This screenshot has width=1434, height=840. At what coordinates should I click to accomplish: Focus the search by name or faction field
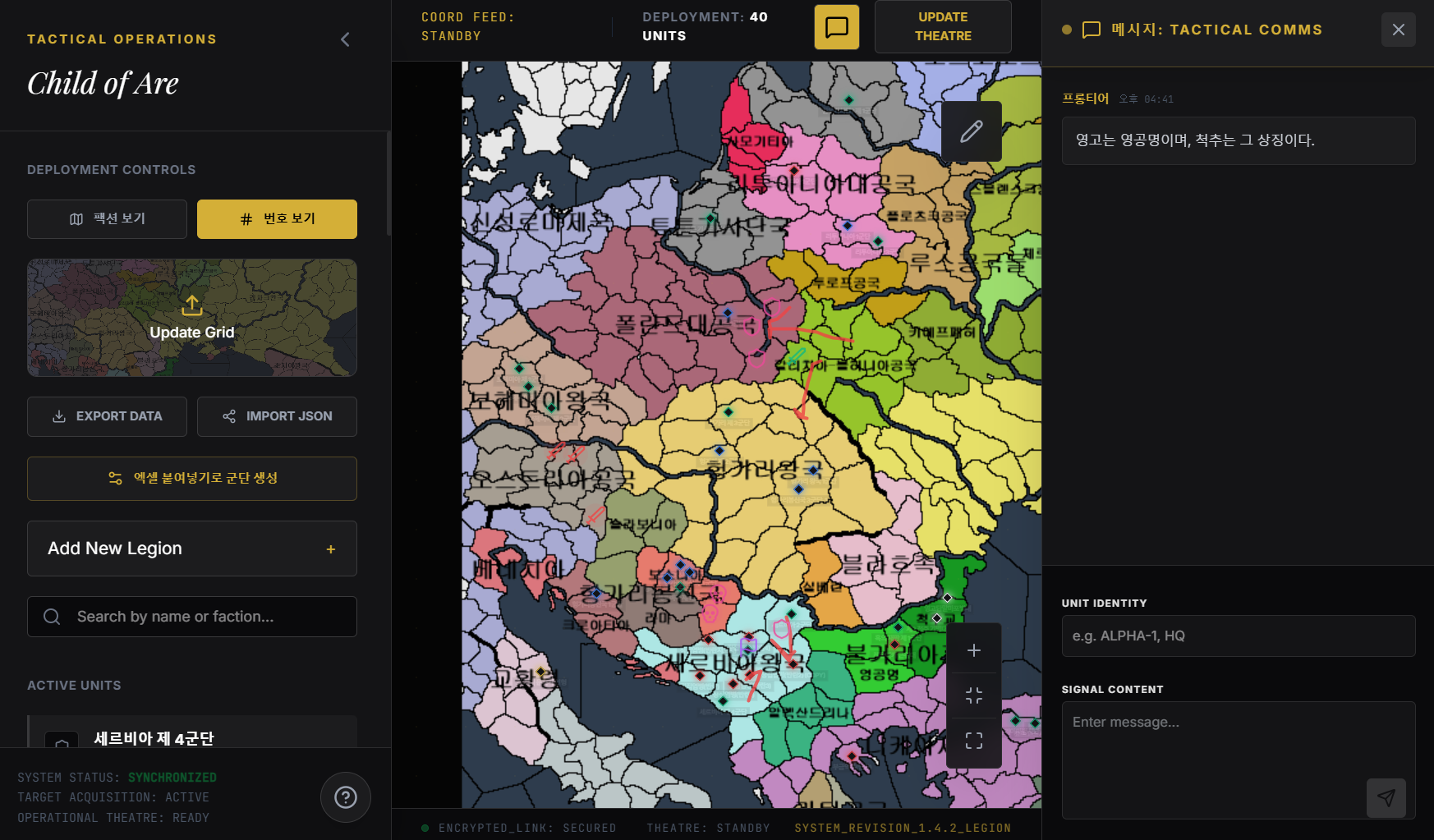coord(192,617)
